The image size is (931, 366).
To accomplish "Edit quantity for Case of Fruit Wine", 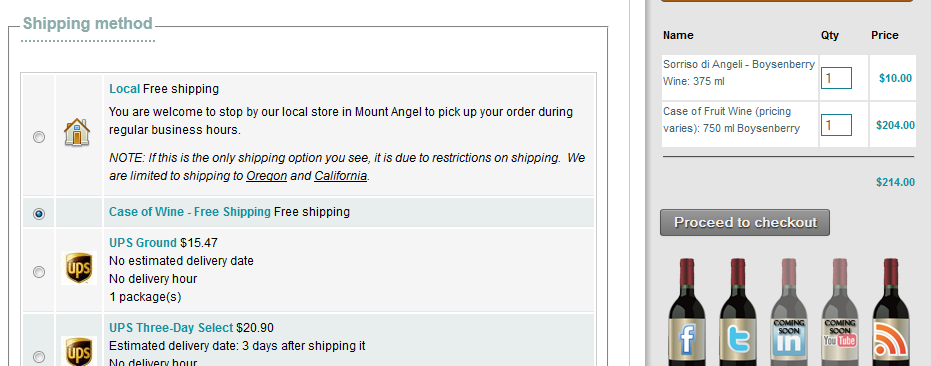I will click(x=836, y=125).
